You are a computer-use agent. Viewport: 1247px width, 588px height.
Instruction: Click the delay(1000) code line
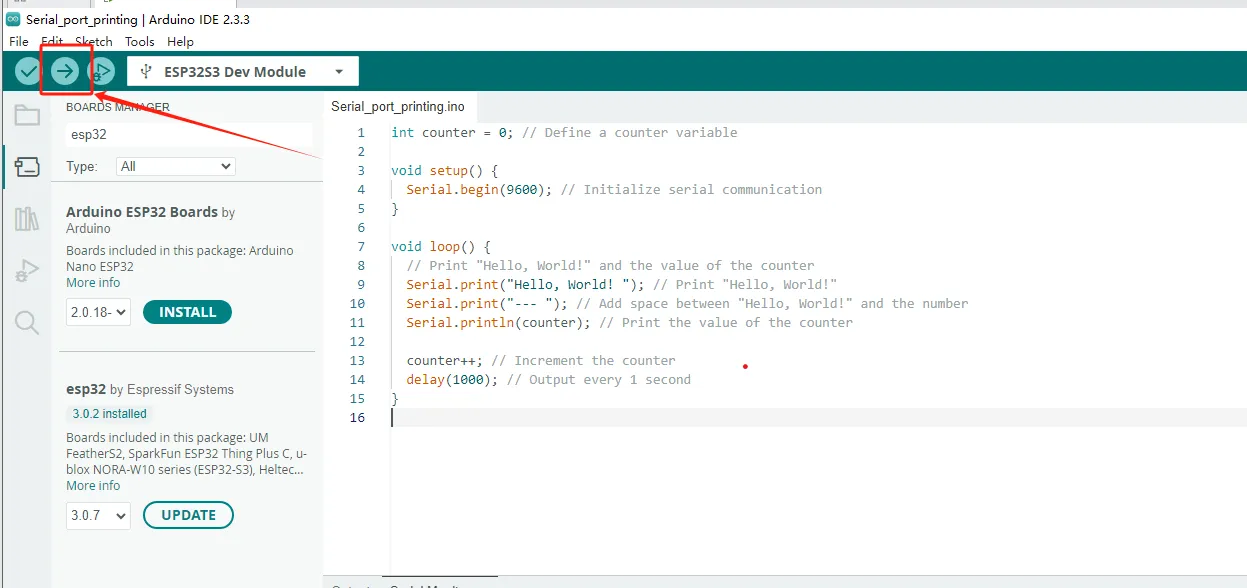click(548, 379)
